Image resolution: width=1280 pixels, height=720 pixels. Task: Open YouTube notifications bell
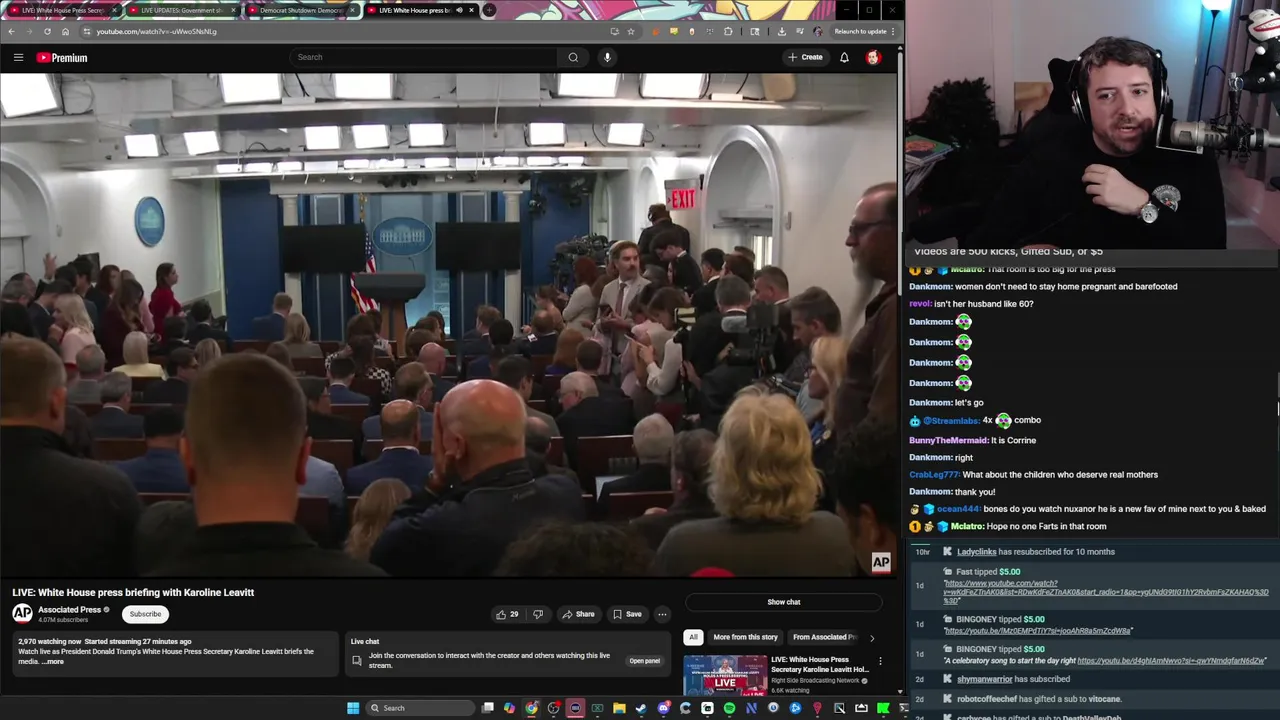pyautogui.click(x=844, y=57)
